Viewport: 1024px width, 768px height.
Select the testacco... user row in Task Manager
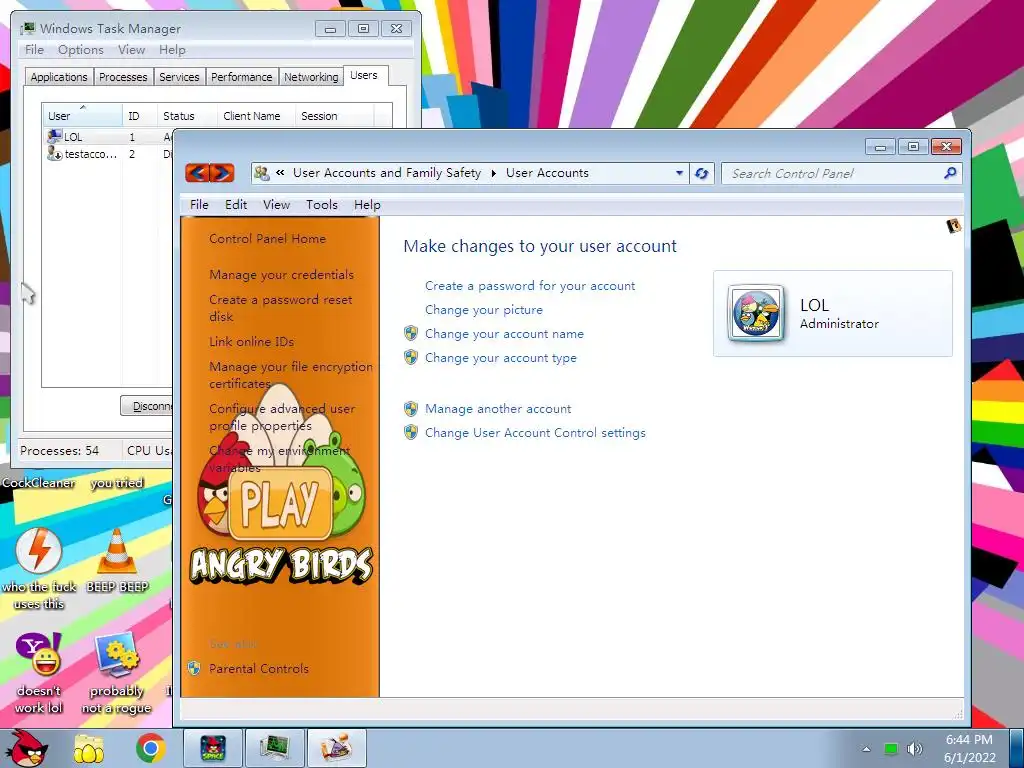click(x=108, y=154)
